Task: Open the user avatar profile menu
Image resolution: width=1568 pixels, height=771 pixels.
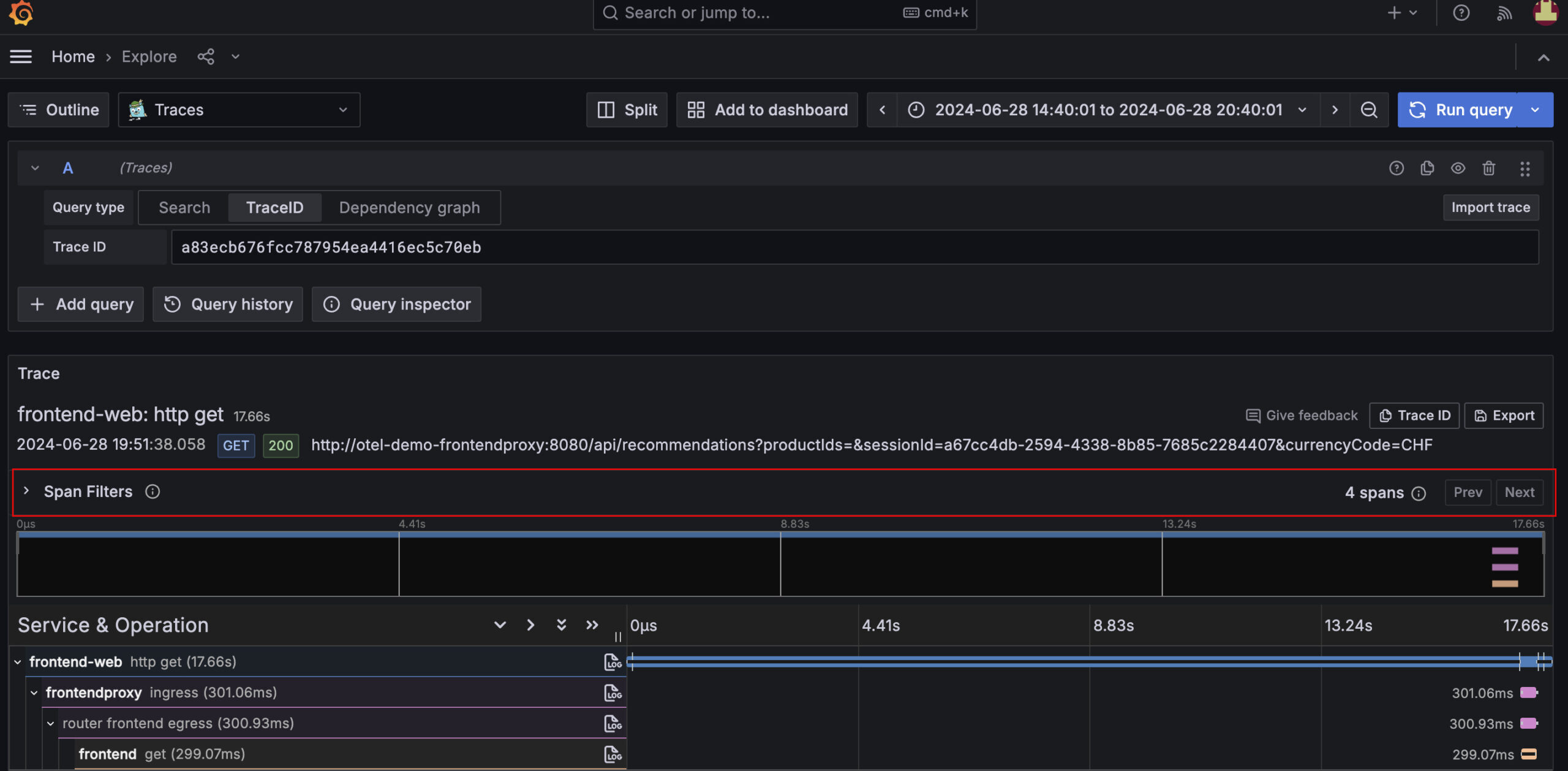Action: coord(1545,12)
